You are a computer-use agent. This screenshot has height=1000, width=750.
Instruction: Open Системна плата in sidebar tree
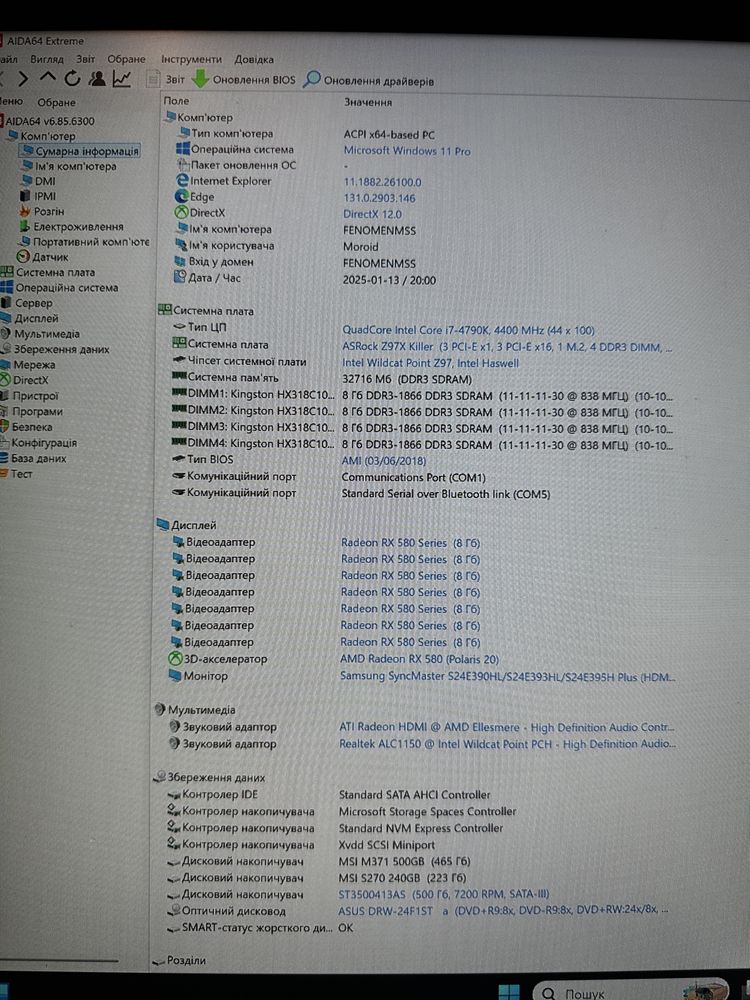48,272
